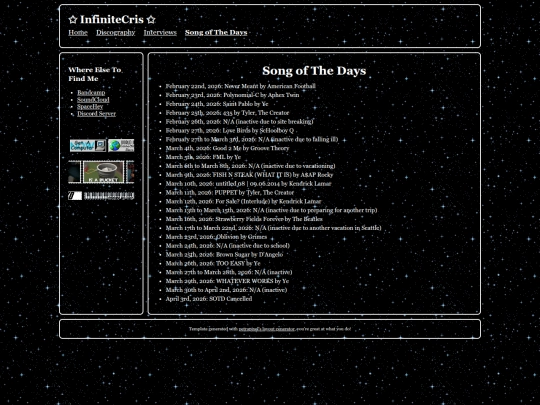This screenshot has width=540, height=405.
Task: Select the 'WHATEVER WORKS by Ye' entry
Action: (x=227, y=281)
